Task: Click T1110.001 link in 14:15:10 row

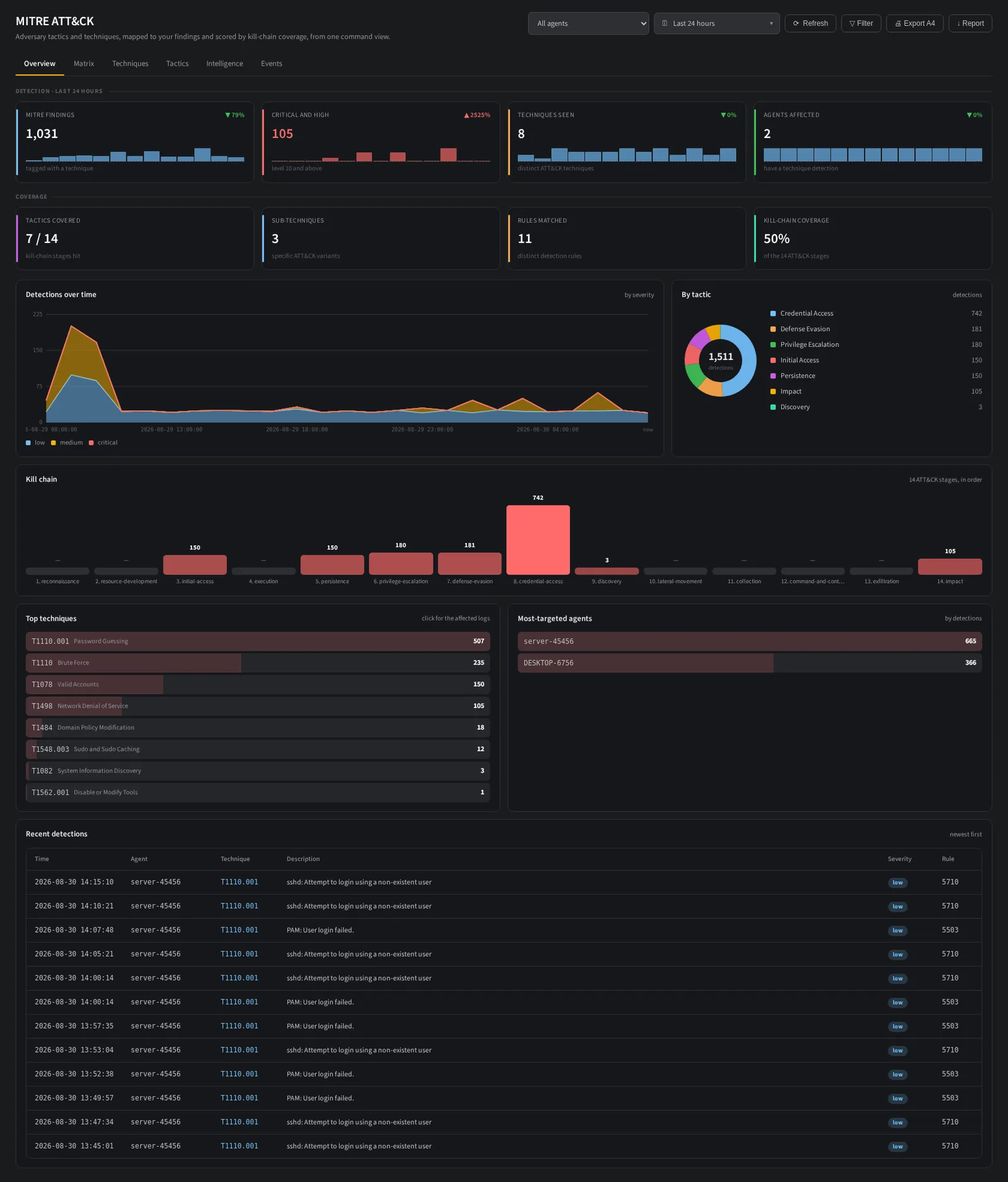Action: (239, 882)
